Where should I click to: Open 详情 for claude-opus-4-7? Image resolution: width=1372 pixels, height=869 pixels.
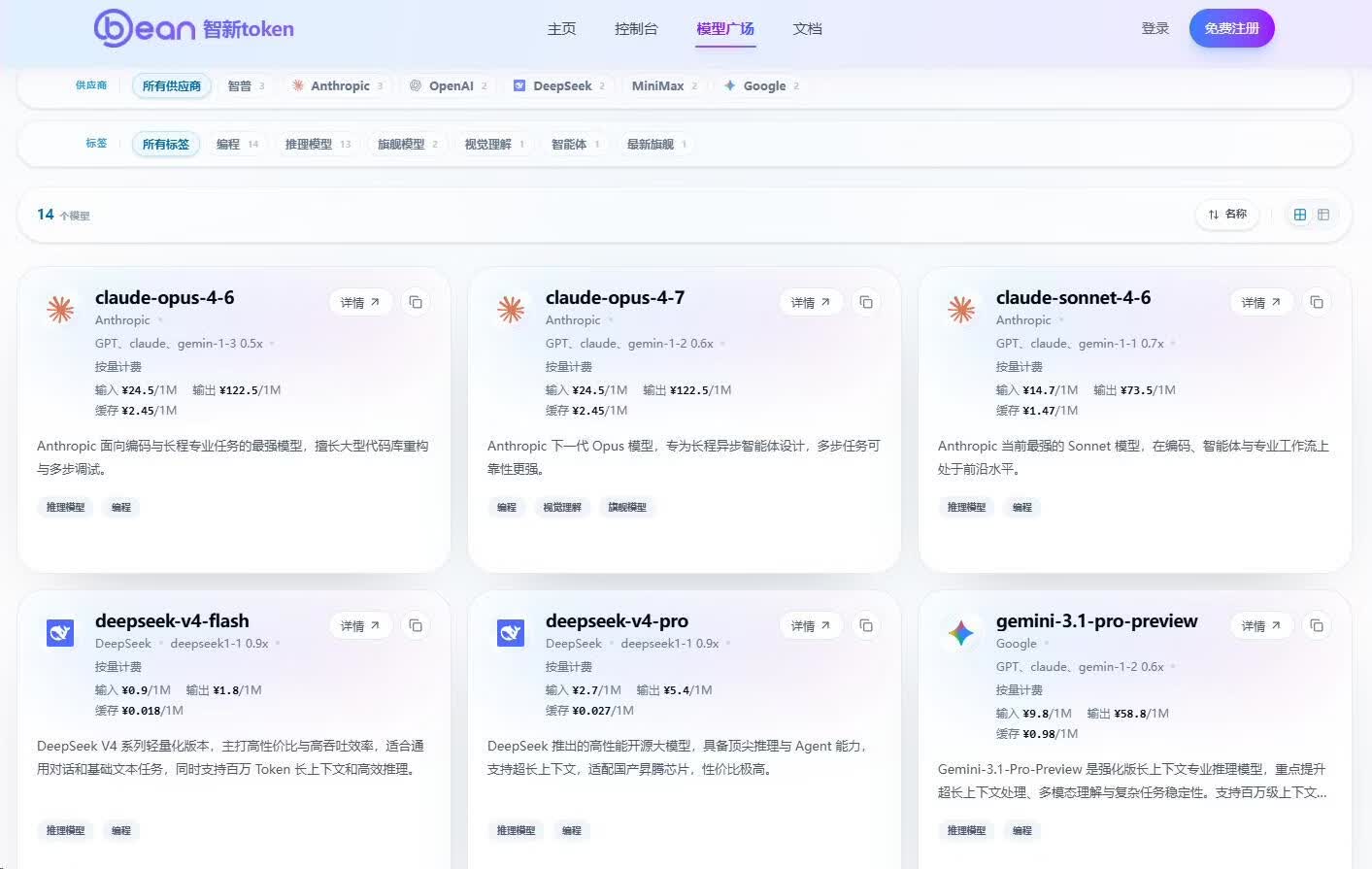tap(810, 302)
